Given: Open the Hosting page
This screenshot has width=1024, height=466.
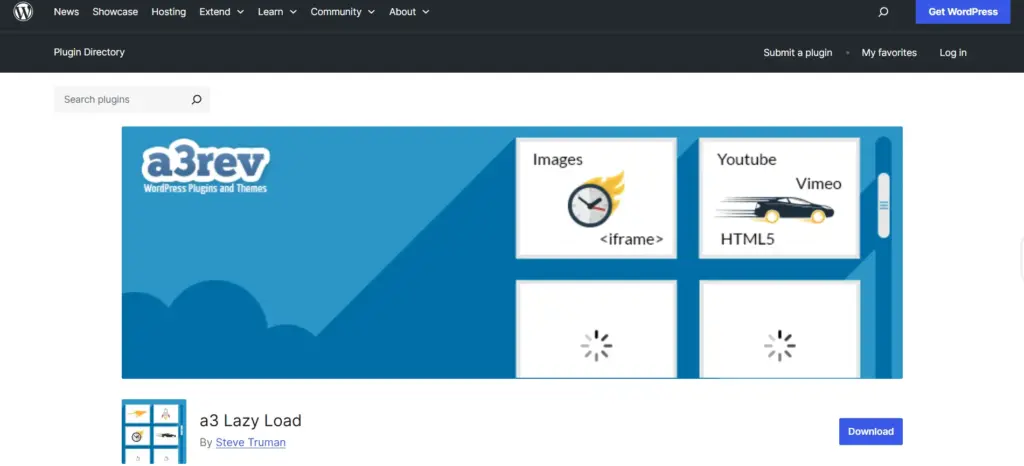Looking at the screenshot, I should click(x=168, y=12).
